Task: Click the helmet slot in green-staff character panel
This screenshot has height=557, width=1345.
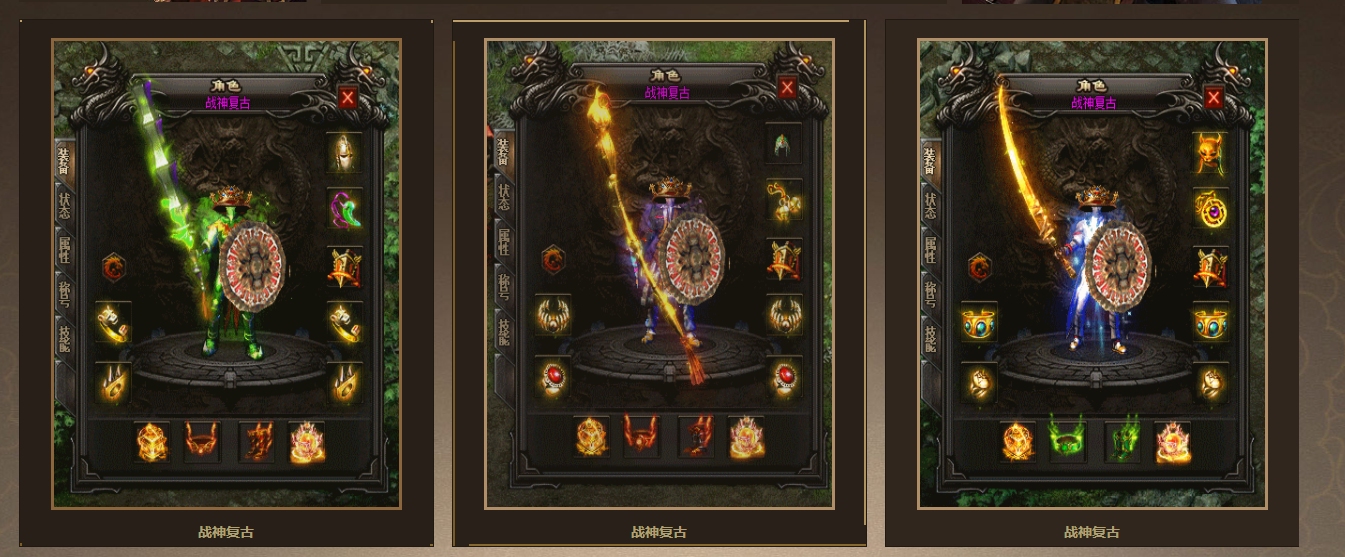Action: click(344, 152)
